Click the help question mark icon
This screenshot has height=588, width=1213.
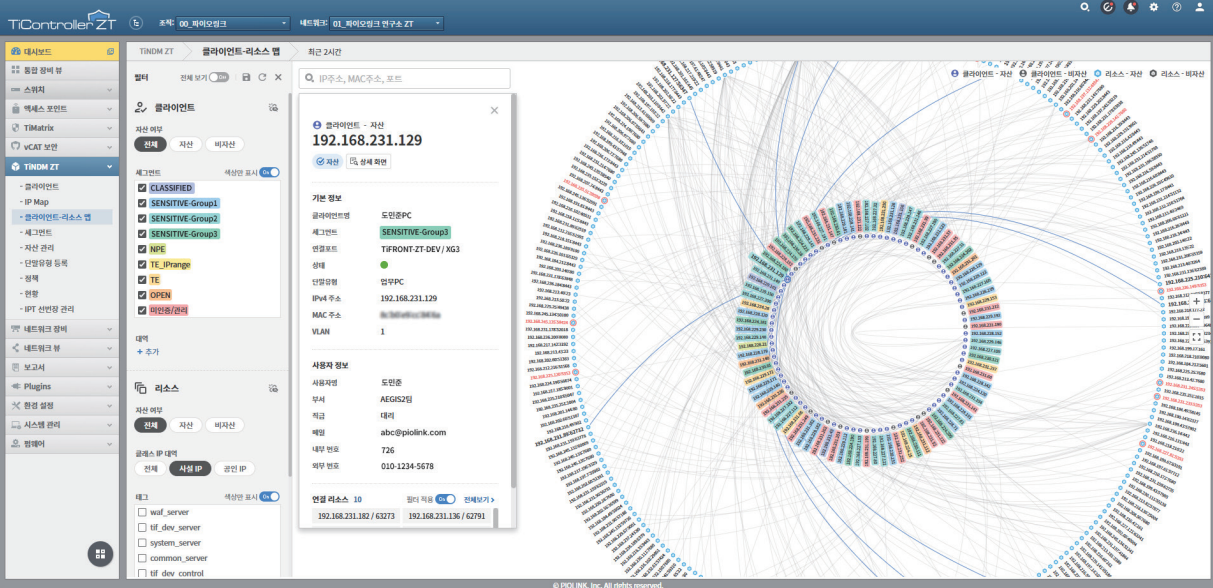pos(1177,7)
